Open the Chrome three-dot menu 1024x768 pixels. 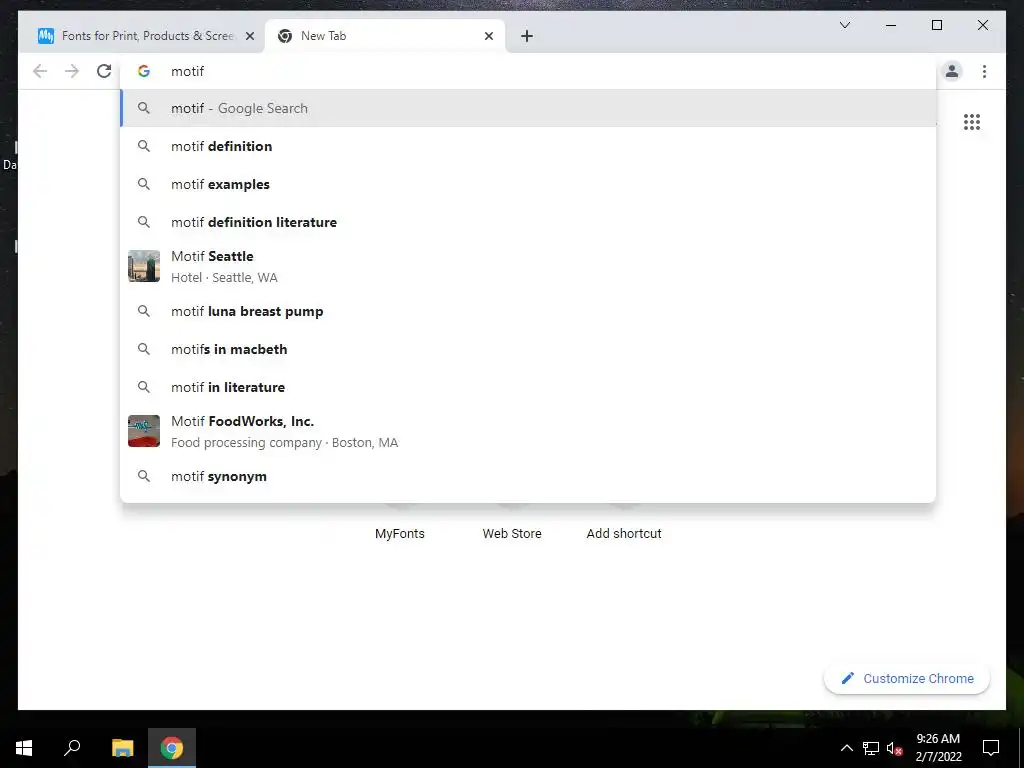pyautogui.click(x=984, y=71)
